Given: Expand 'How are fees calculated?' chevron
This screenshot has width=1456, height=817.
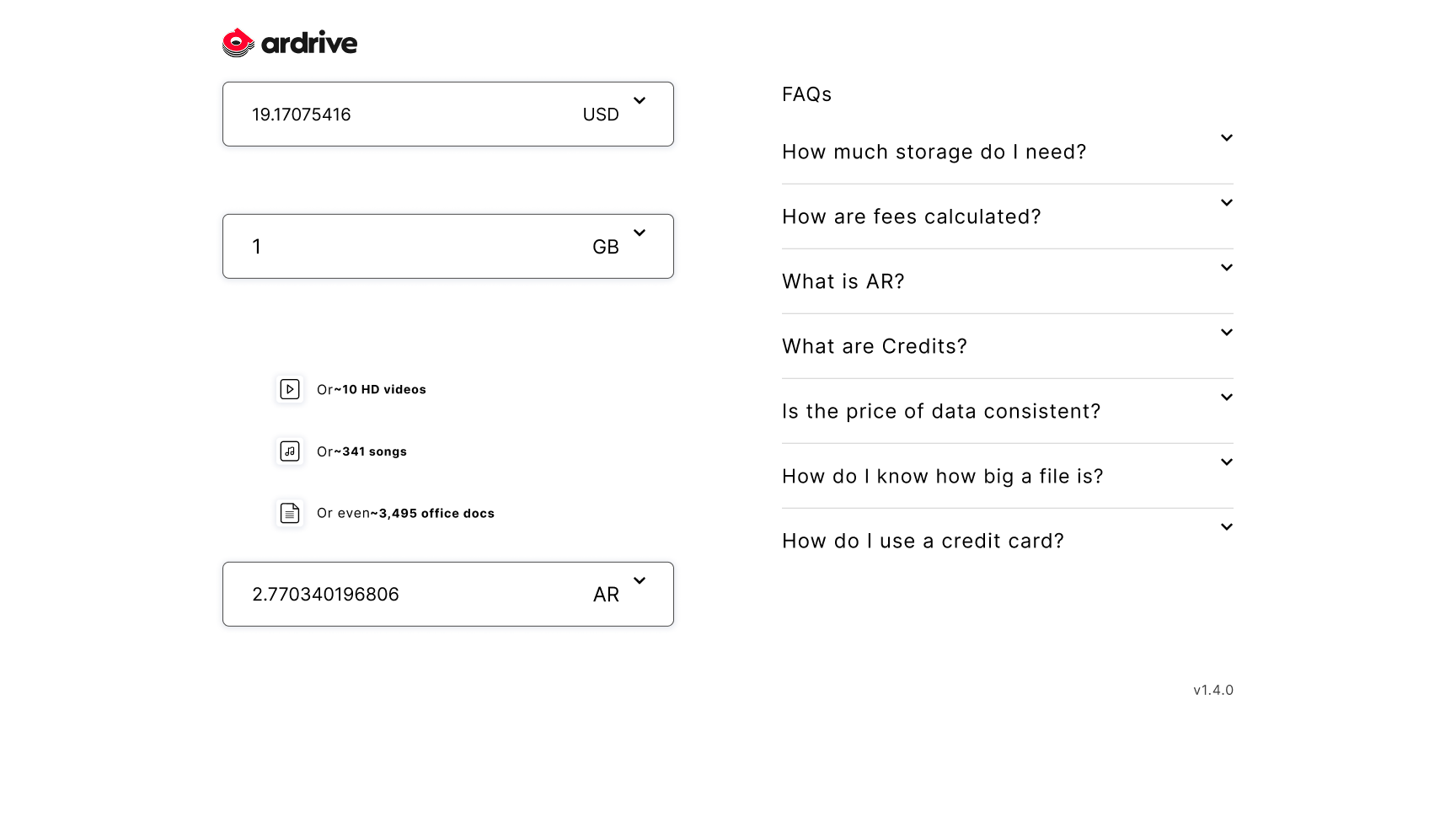Looking at the screenshot, I should tap(1227, 203).
